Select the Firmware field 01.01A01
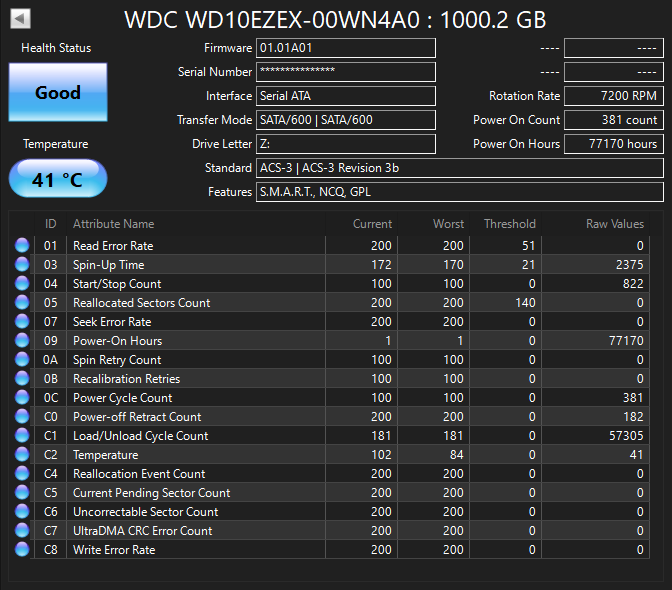This screenshot has width=672, height=590. (x=346, y=48)
